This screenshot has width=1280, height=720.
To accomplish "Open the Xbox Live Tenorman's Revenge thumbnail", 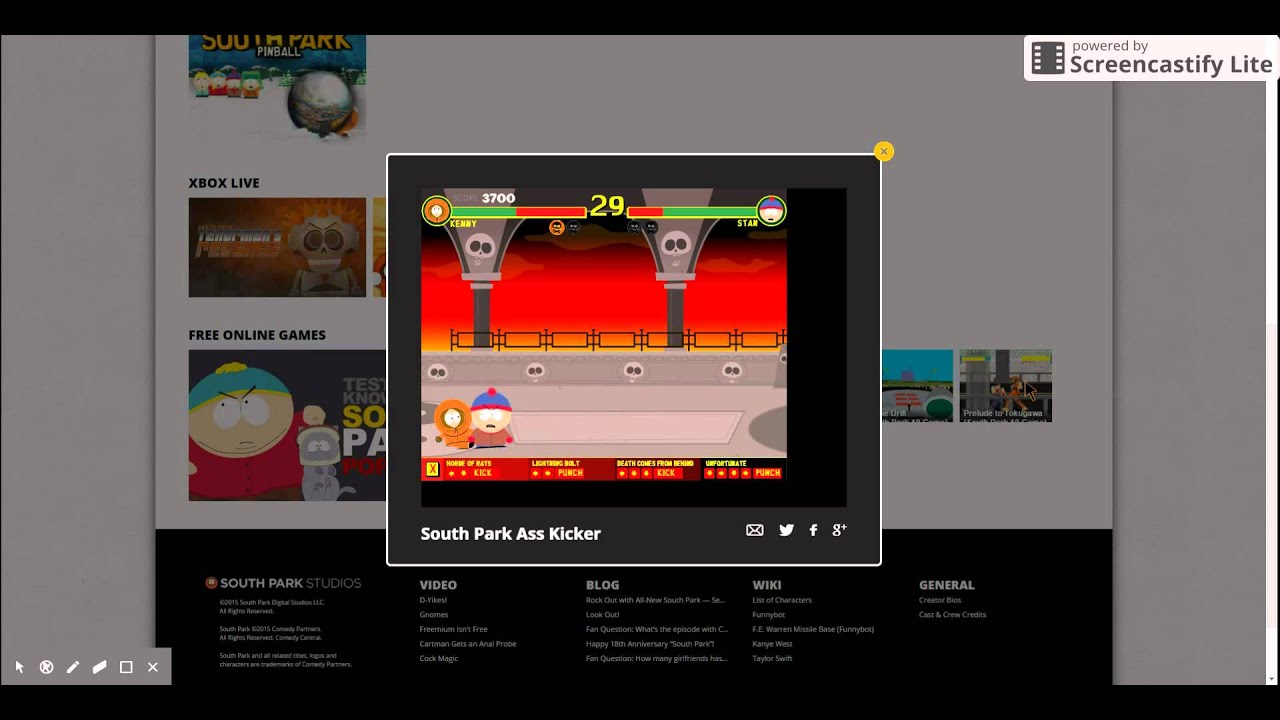I will point(277,247).
